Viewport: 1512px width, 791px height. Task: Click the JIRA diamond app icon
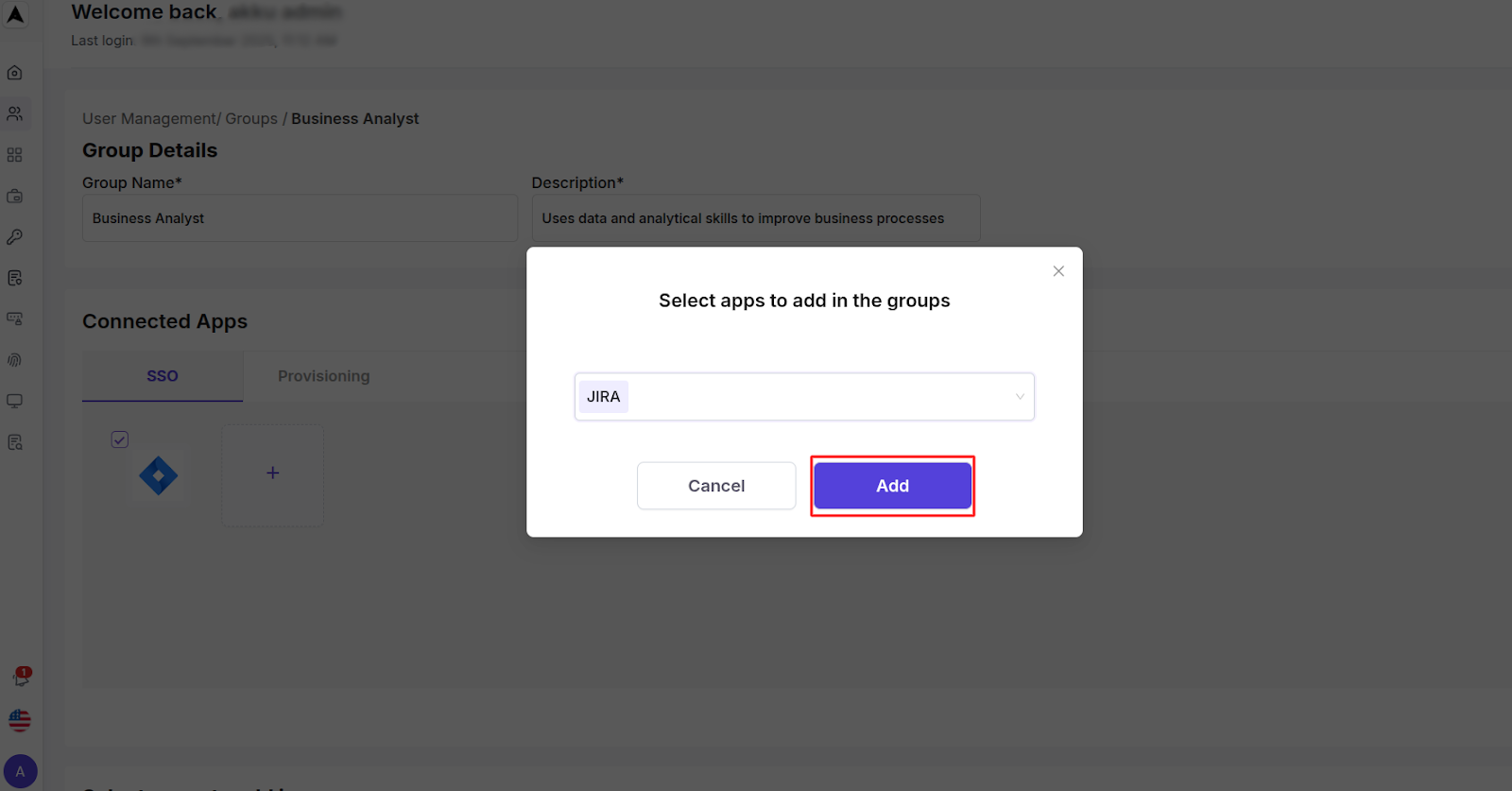click(158, 475)
